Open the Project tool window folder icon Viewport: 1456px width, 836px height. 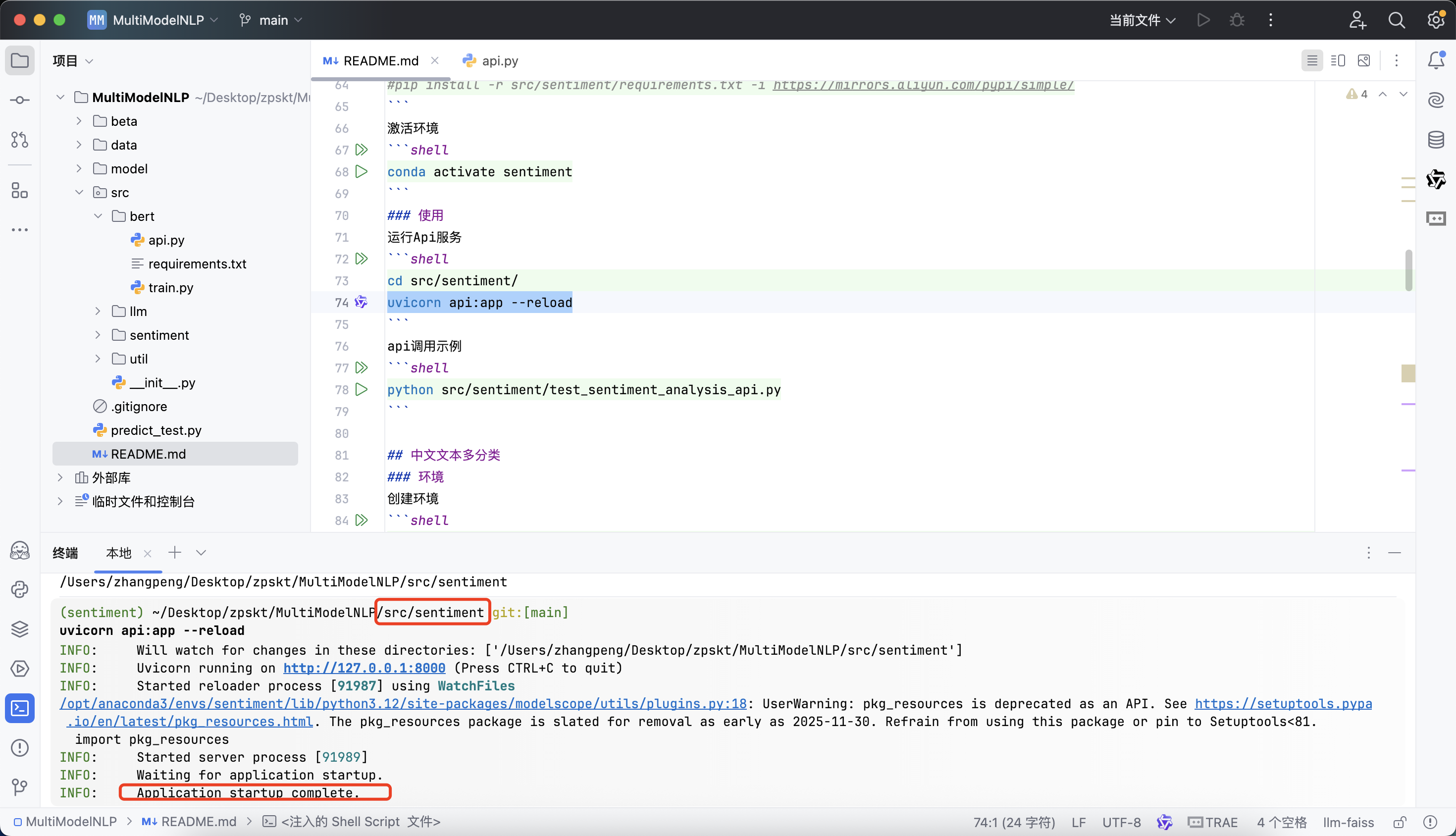(19, 60)
